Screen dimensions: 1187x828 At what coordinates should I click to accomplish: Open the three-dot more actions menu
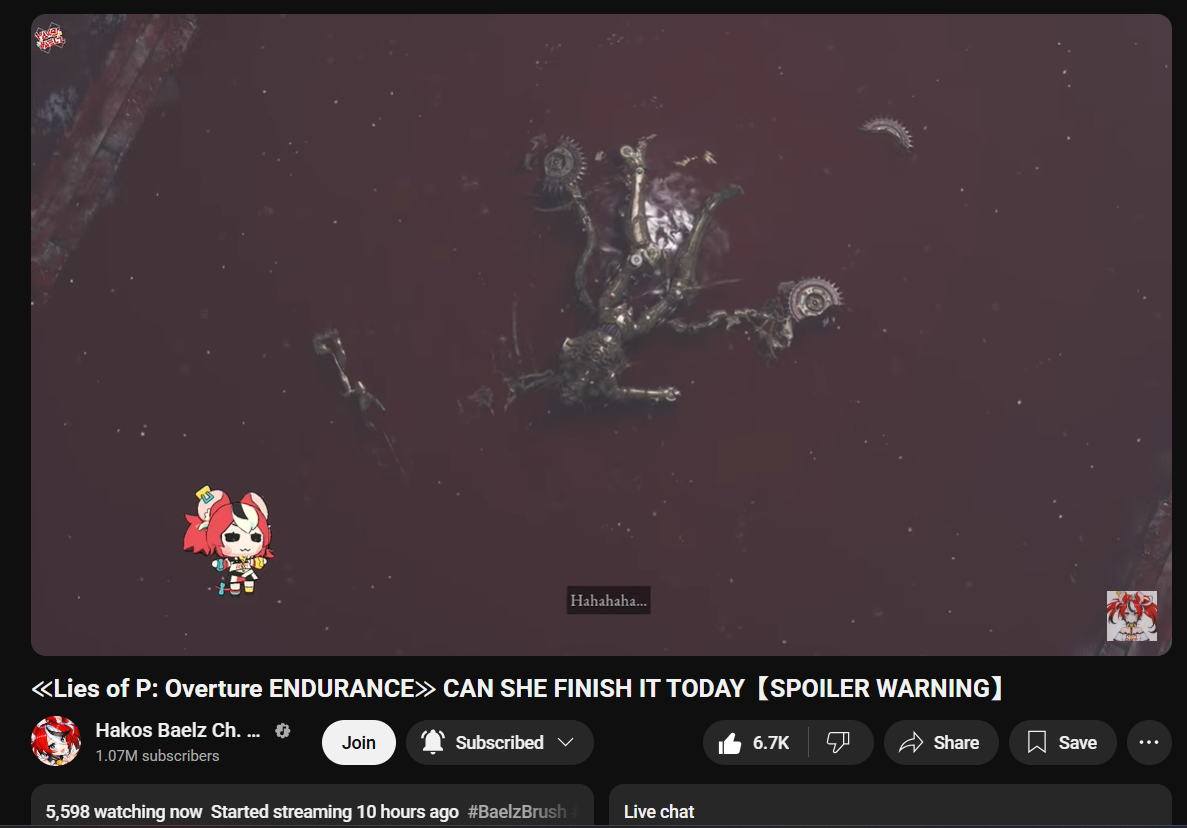(1149, 743)
